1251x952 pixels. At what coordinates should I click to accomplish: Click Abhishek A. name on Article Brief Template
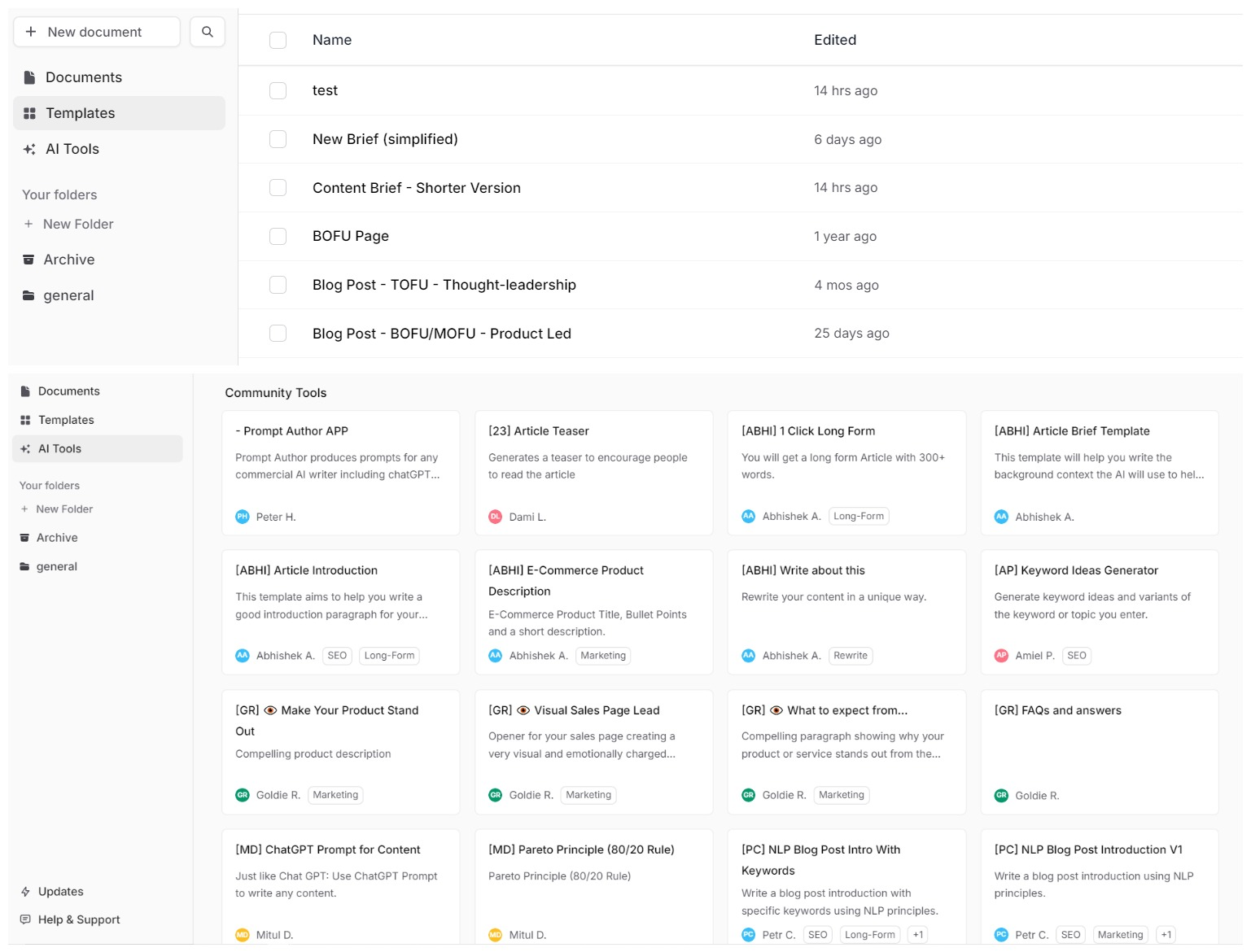[1044, 517]
